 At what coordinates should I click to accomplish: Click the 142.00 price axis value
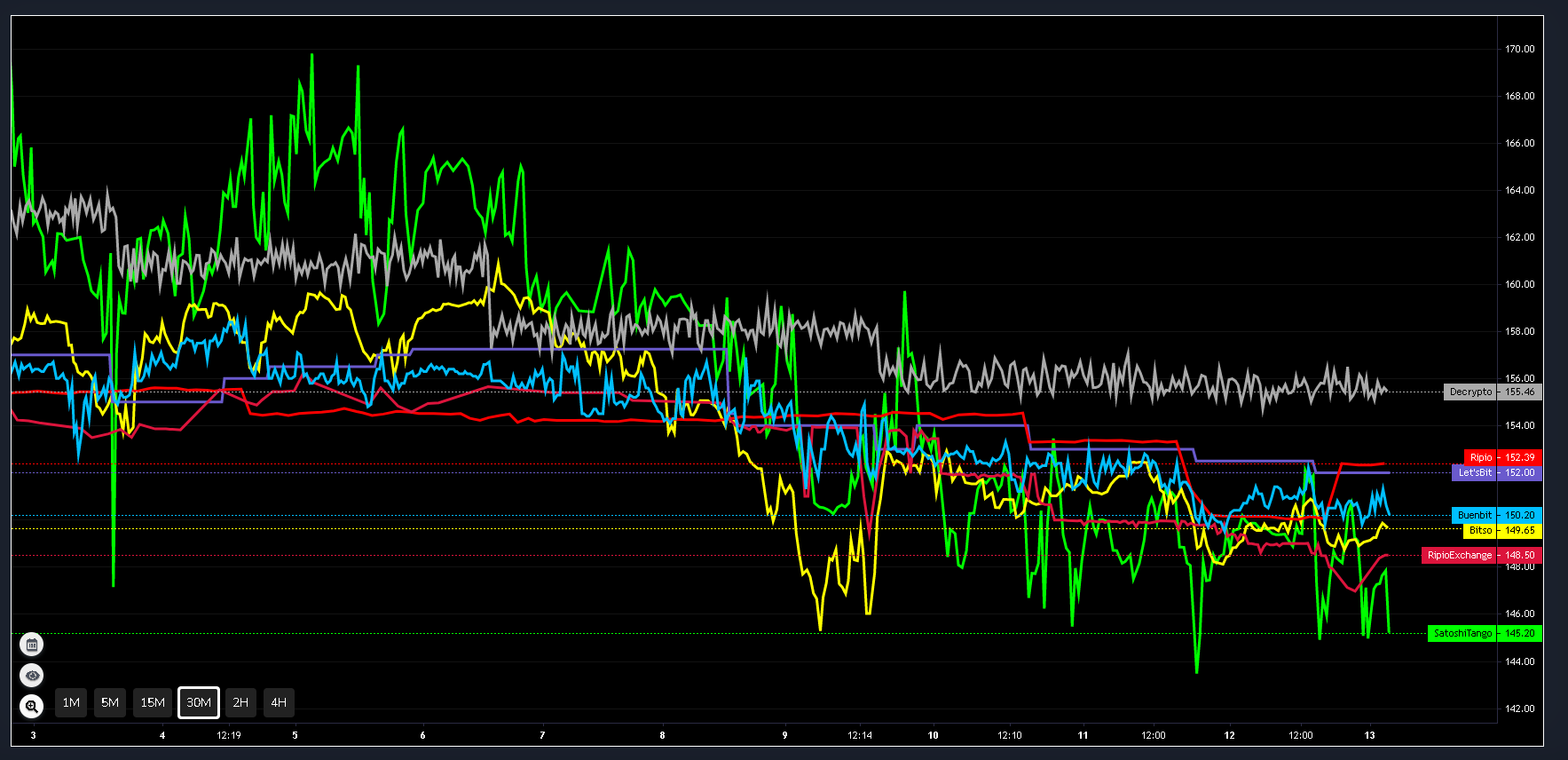click(1519, 709)
